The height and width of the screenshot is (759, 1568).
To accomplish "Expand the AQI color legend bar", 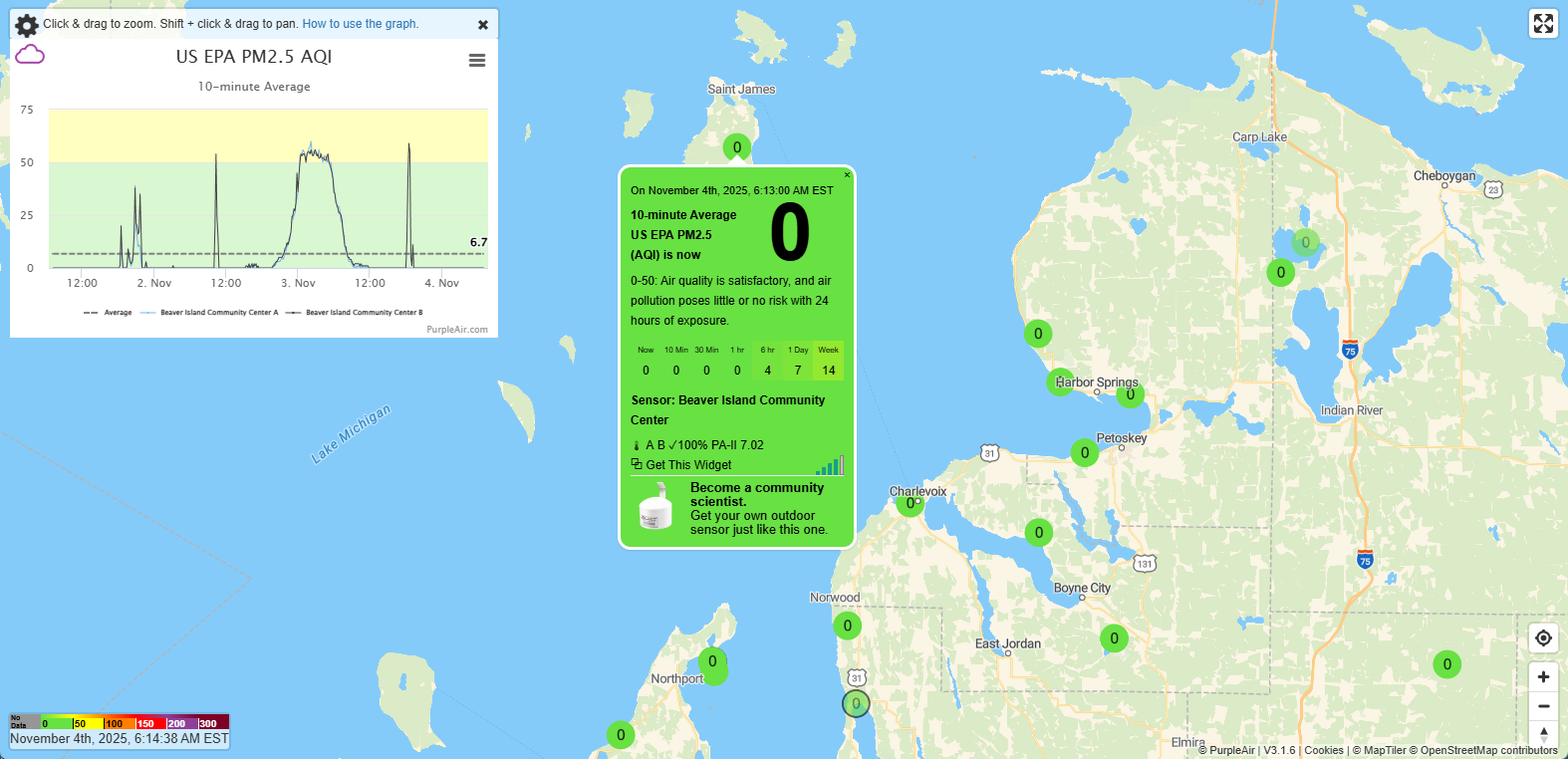I will [x=120, y=722].
